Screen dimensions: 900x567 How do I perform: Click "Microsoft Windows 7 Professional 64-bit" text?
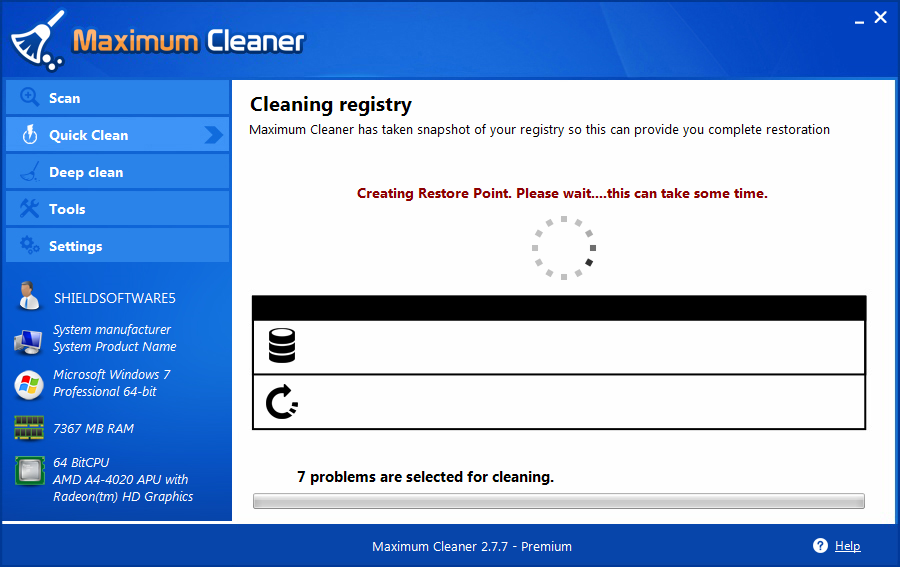(x=112, y=383)
